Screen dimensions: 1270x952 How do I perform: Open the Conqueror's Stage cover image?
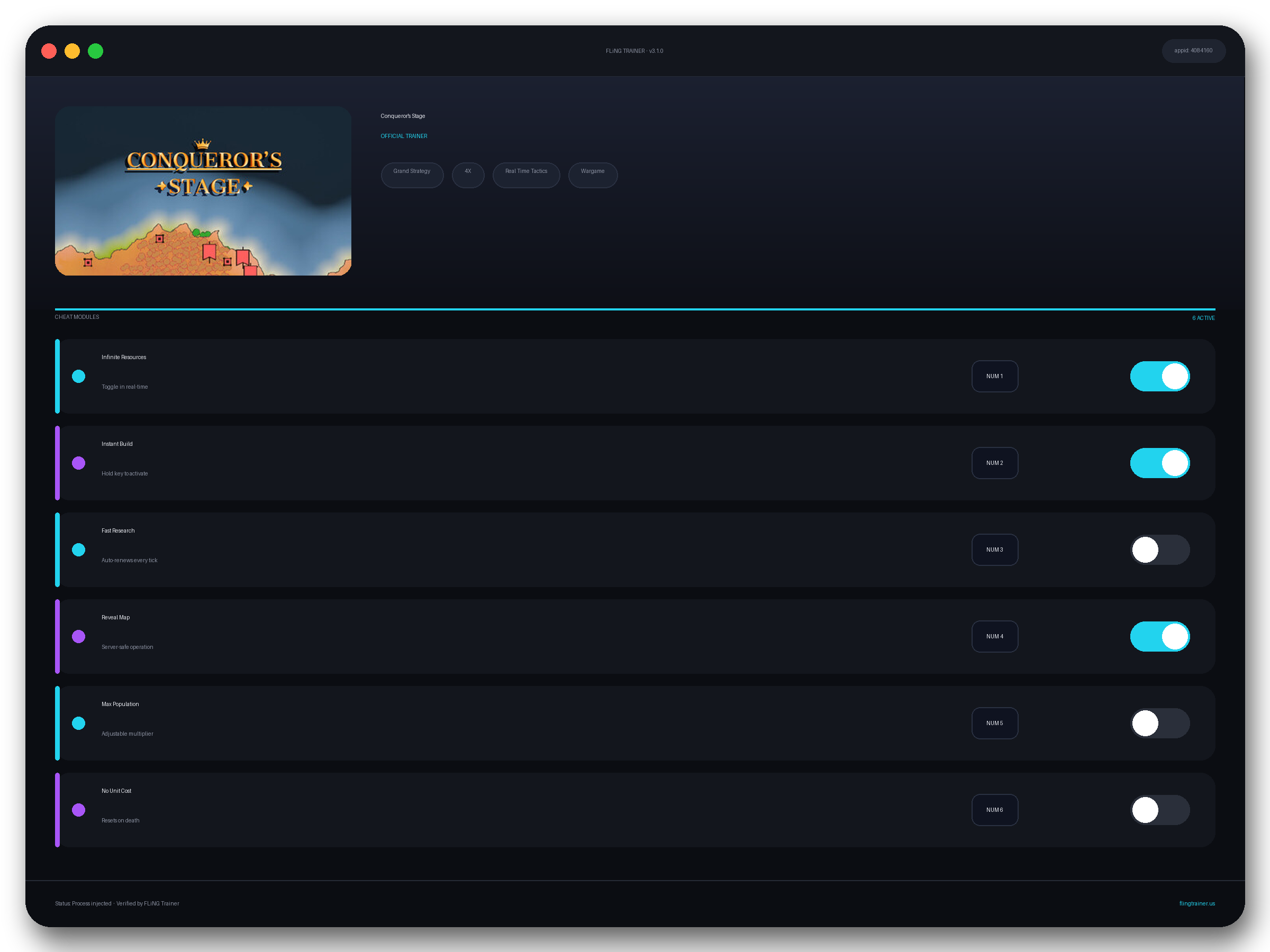pyautogui.click(x=203, y=191)
